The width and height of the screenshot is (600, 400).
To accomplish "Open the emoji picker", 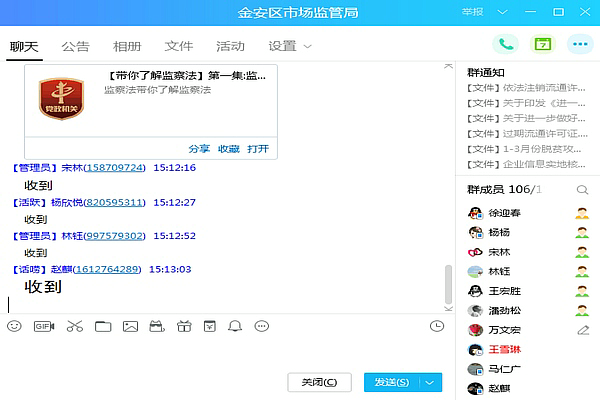I will tap(14, 326).
